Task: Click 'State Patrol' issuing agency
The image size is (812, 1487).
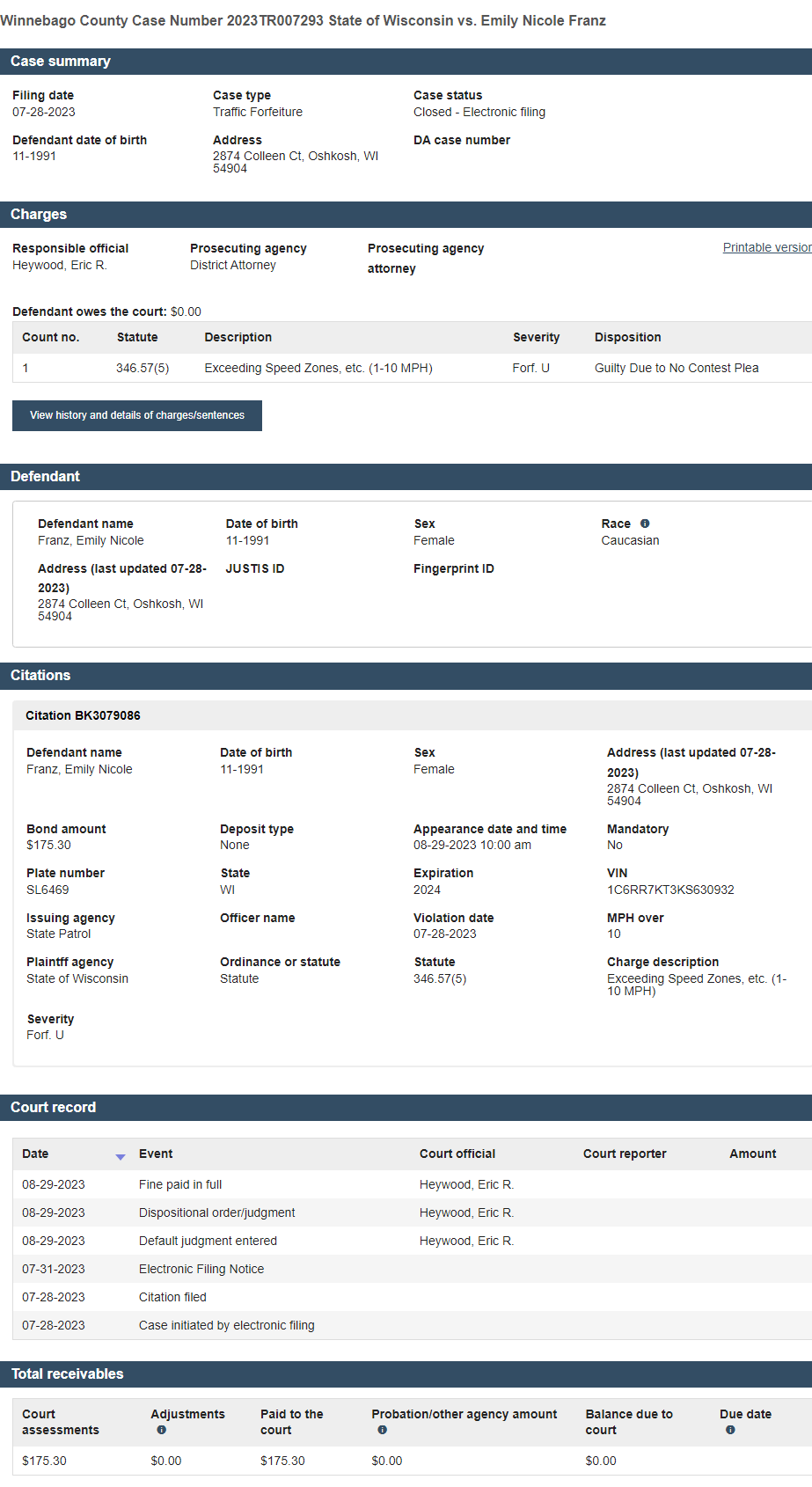Action: 59,934
